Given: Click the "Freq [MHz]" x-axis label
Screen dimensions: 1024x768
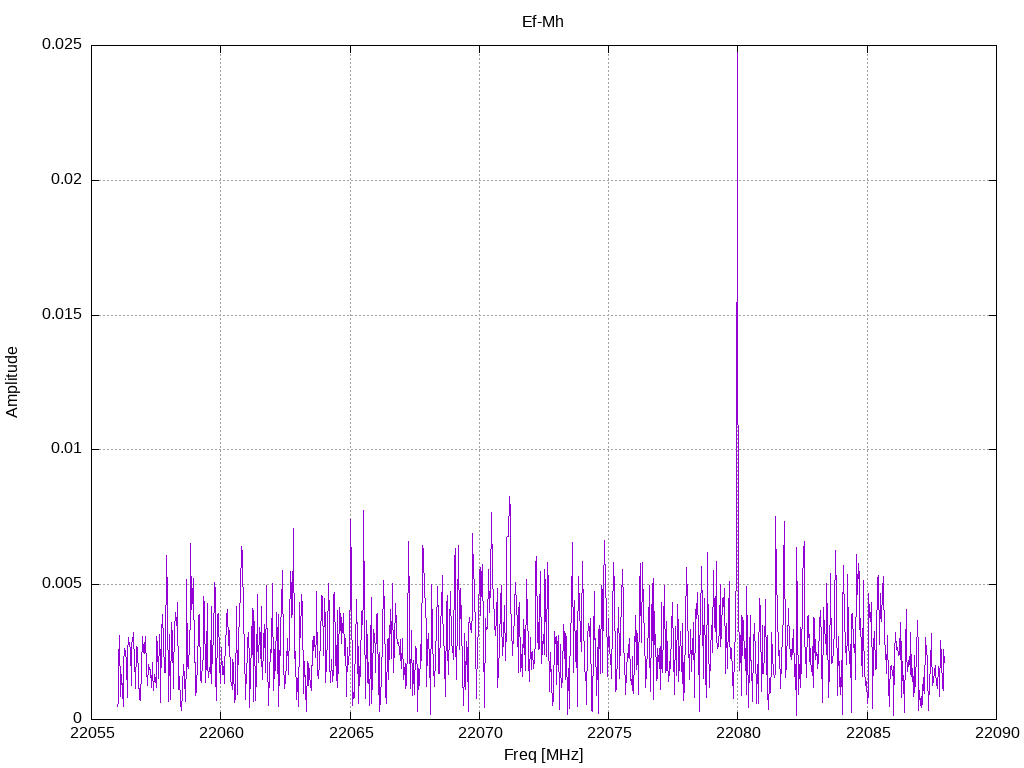Looking at the screenshot, I should [543, 755].
